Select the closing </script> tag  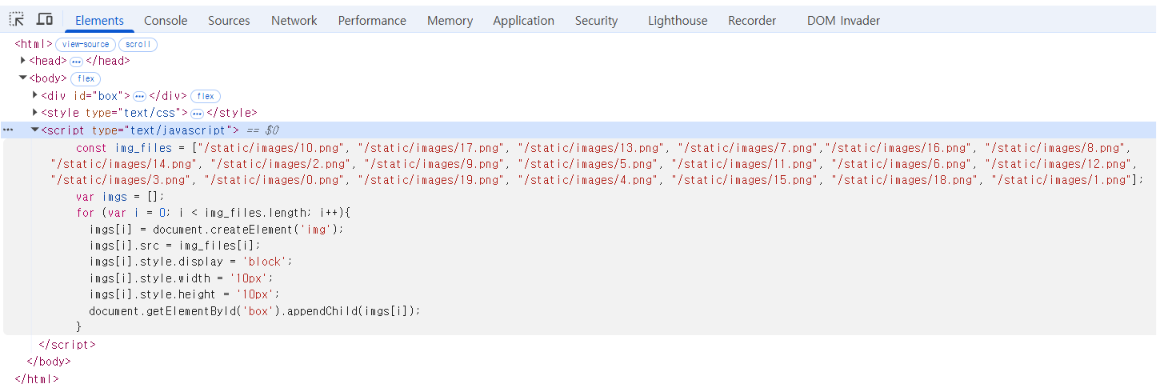66,344
